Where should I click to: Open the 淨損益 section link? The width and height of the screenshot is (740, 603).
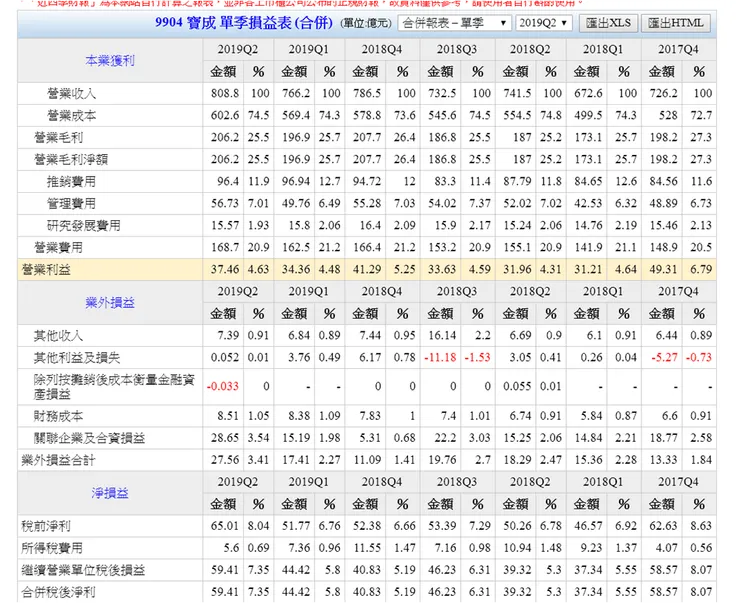pyautogui.click(x=110, y=493)
